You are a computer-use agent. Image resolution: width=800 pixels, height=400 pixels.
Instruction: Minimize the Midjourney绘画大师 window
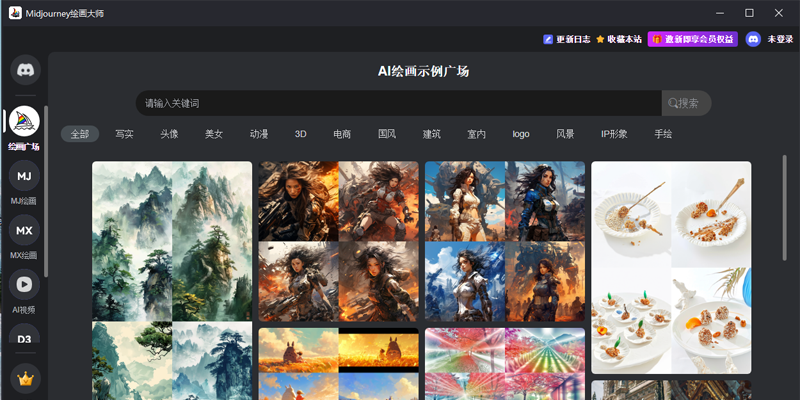pyautogui.click(x=720, y=13)
